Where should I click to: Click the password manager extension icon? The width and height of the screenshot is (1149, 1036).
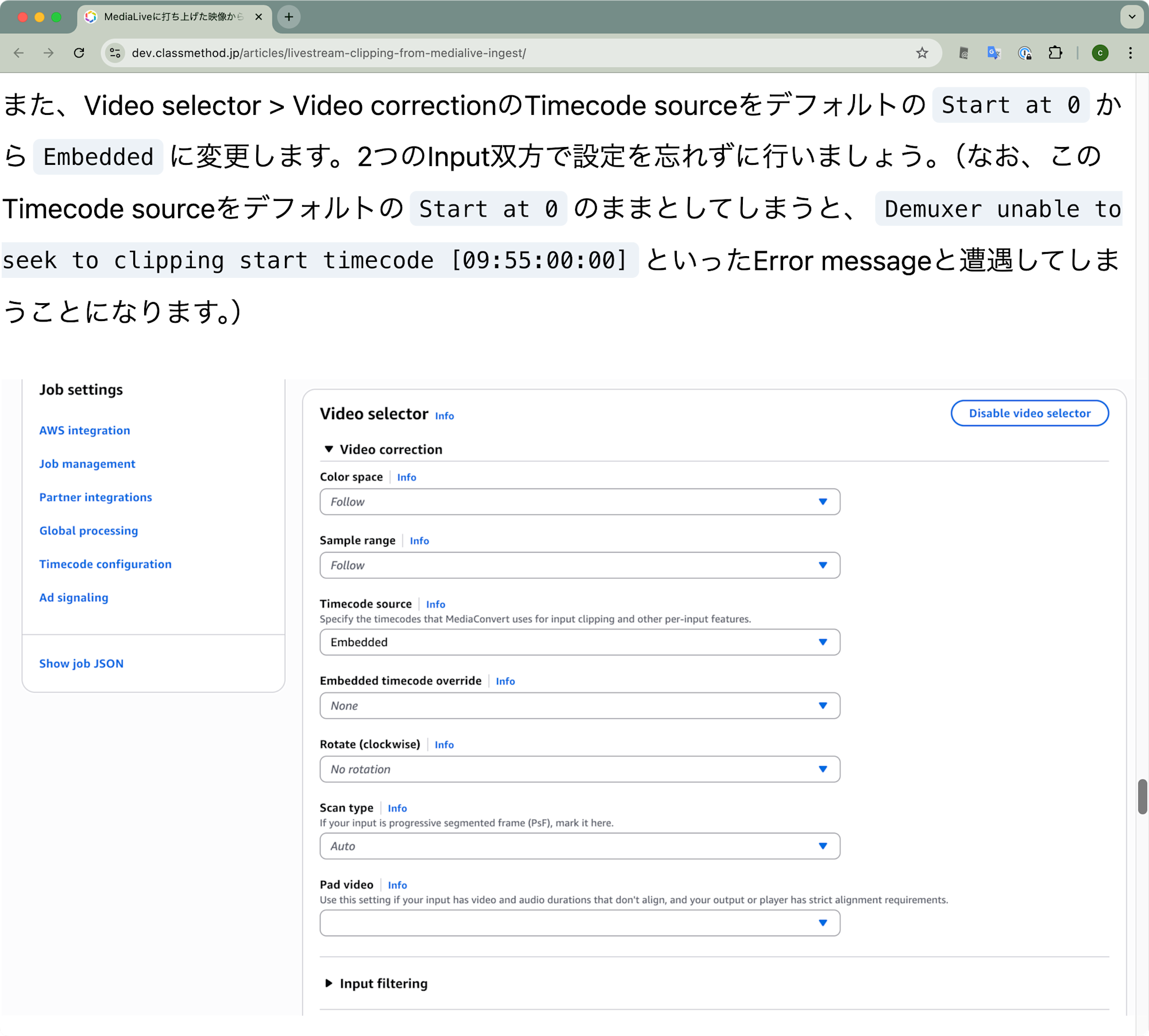click(x=1024, y=53)
